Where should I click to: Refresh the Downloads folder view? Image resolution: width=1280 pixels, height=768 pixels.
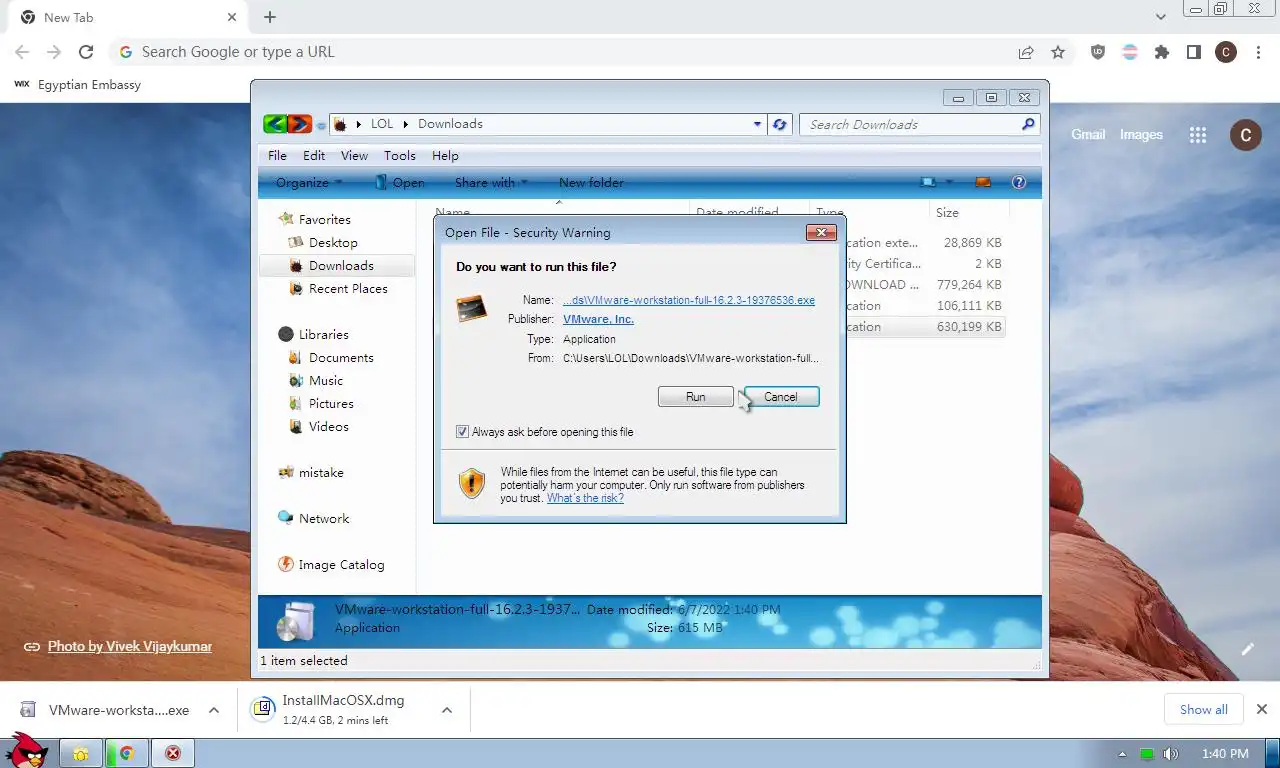[780, 125]
